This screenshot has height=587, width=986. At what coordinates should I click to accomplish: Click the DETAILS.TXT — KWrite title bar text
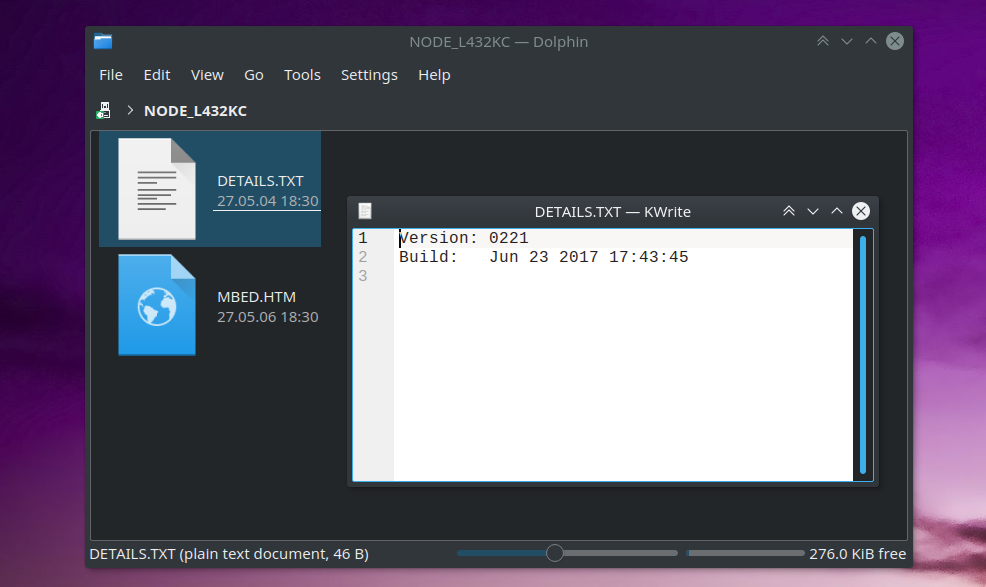(612, 212)
